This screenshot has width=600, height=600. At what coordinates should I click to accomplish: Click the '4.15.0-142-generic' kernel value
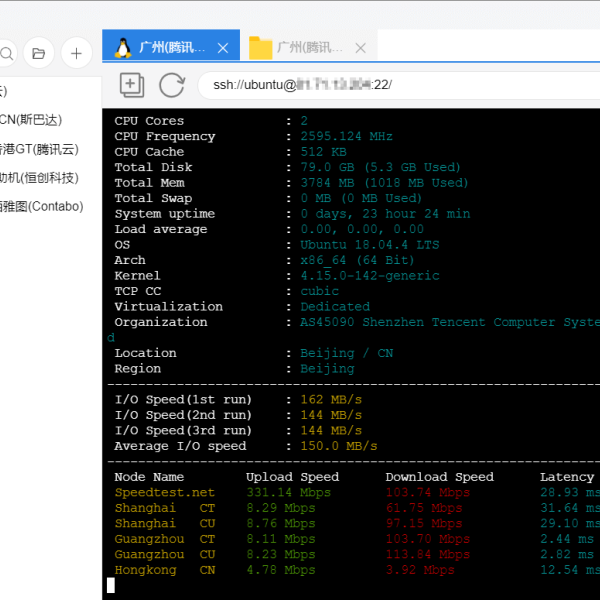click(x=370, y=276)
